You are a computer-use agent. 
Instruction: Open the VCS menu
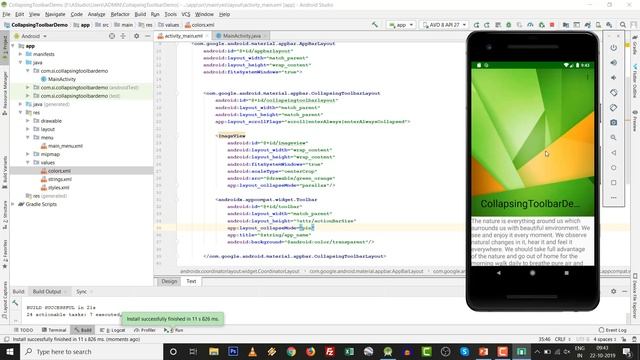click(186, 14)
